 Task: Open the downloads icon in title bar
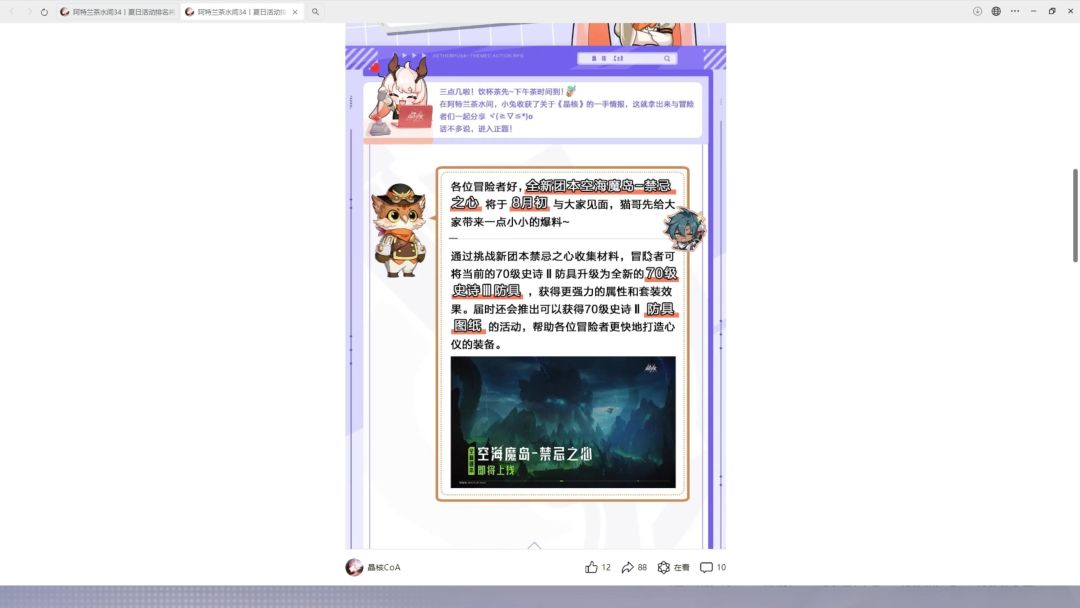(x=977, y=11)
